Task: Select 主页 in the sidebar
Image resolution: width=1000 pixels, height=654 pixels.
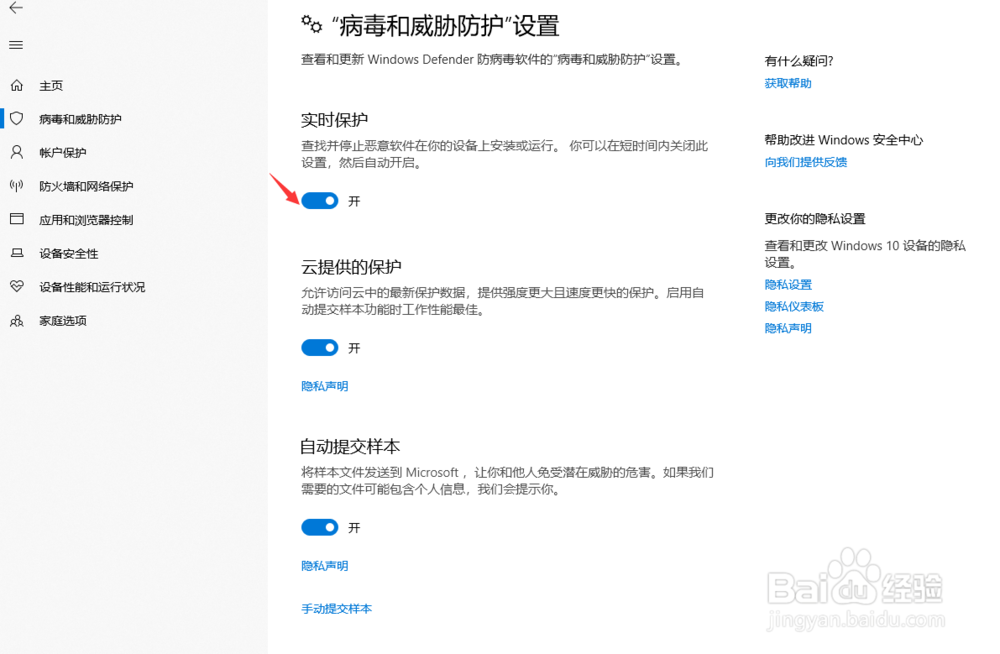Action: point(51,85)
